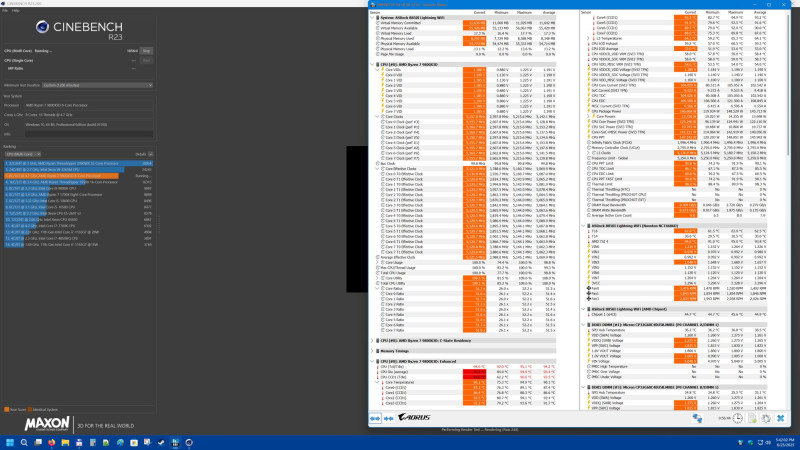Stop the running CPU Multi Core test
Image resolution: width=800 pixels, height=450 pixels.
(x=146, y=51)
